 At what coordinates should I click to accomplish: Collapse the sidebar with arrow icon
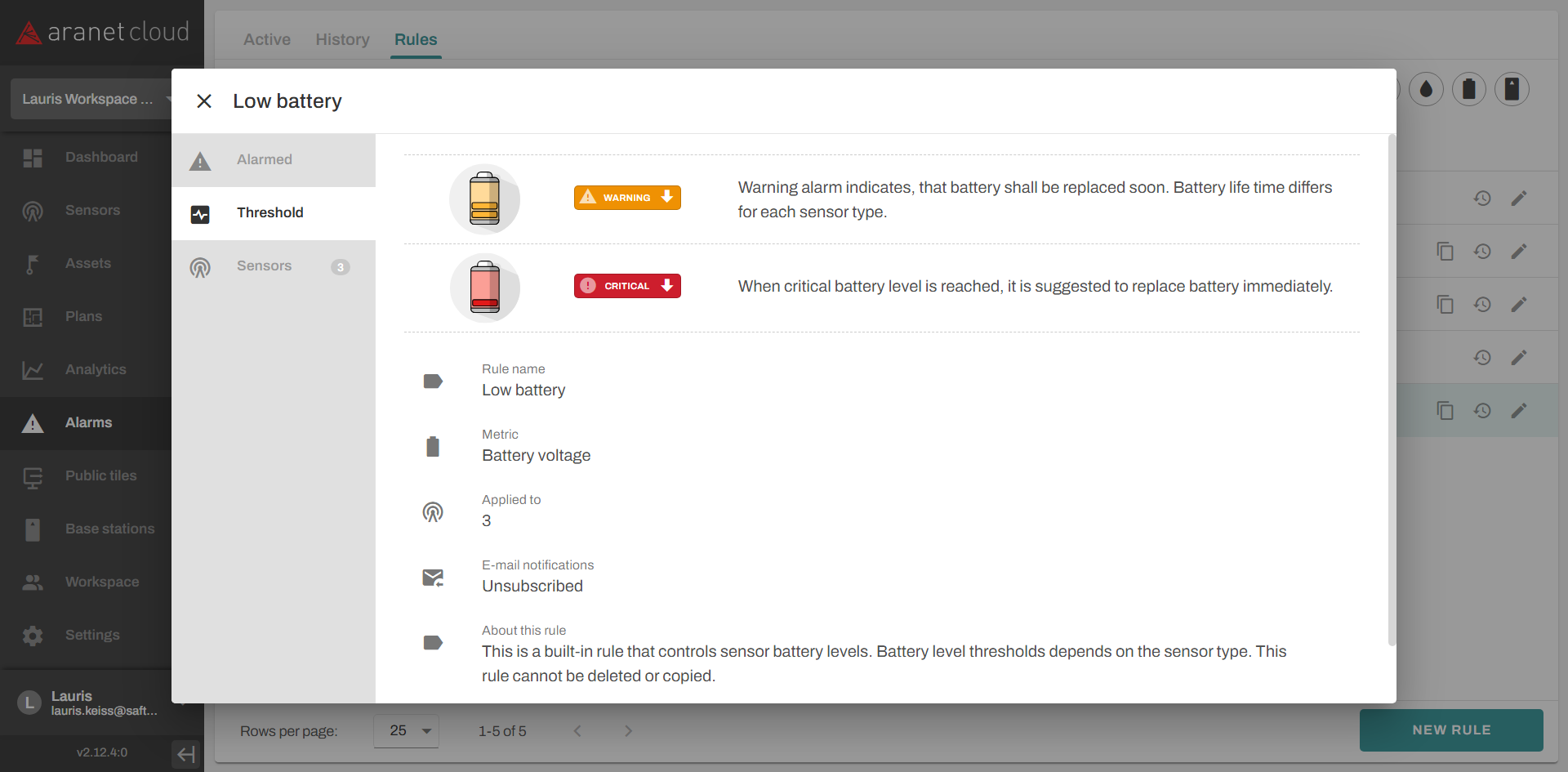[x=186, y=753]
